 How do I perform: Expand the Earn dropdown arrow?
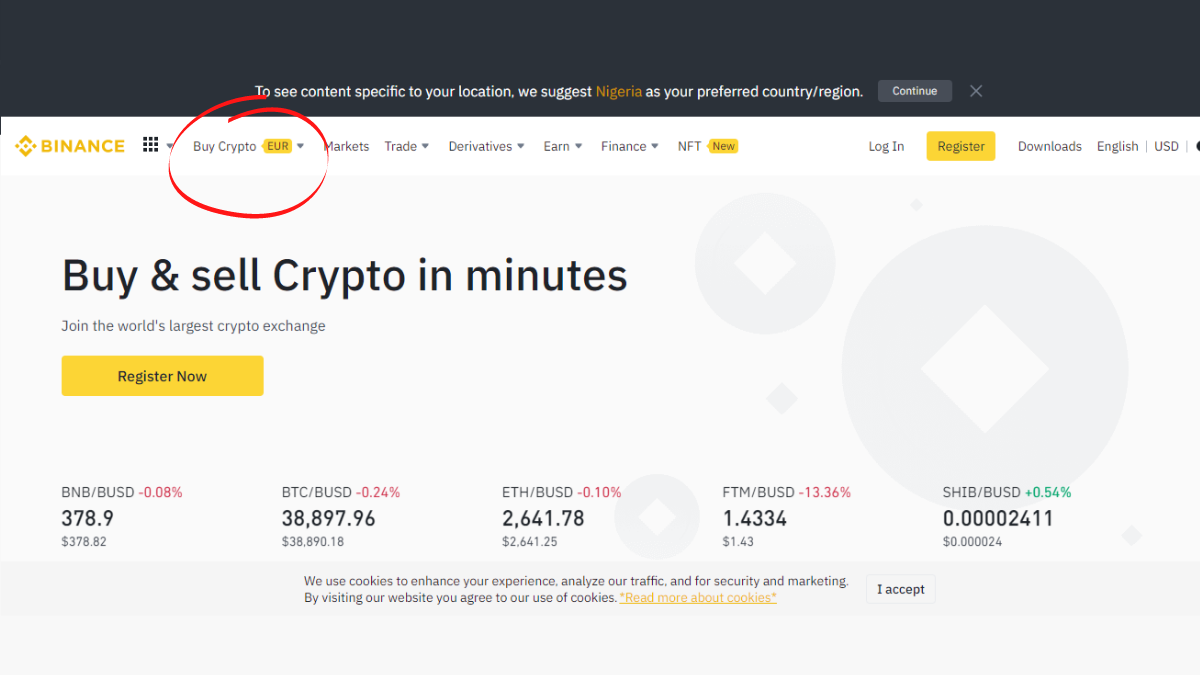tap(578, 146)
